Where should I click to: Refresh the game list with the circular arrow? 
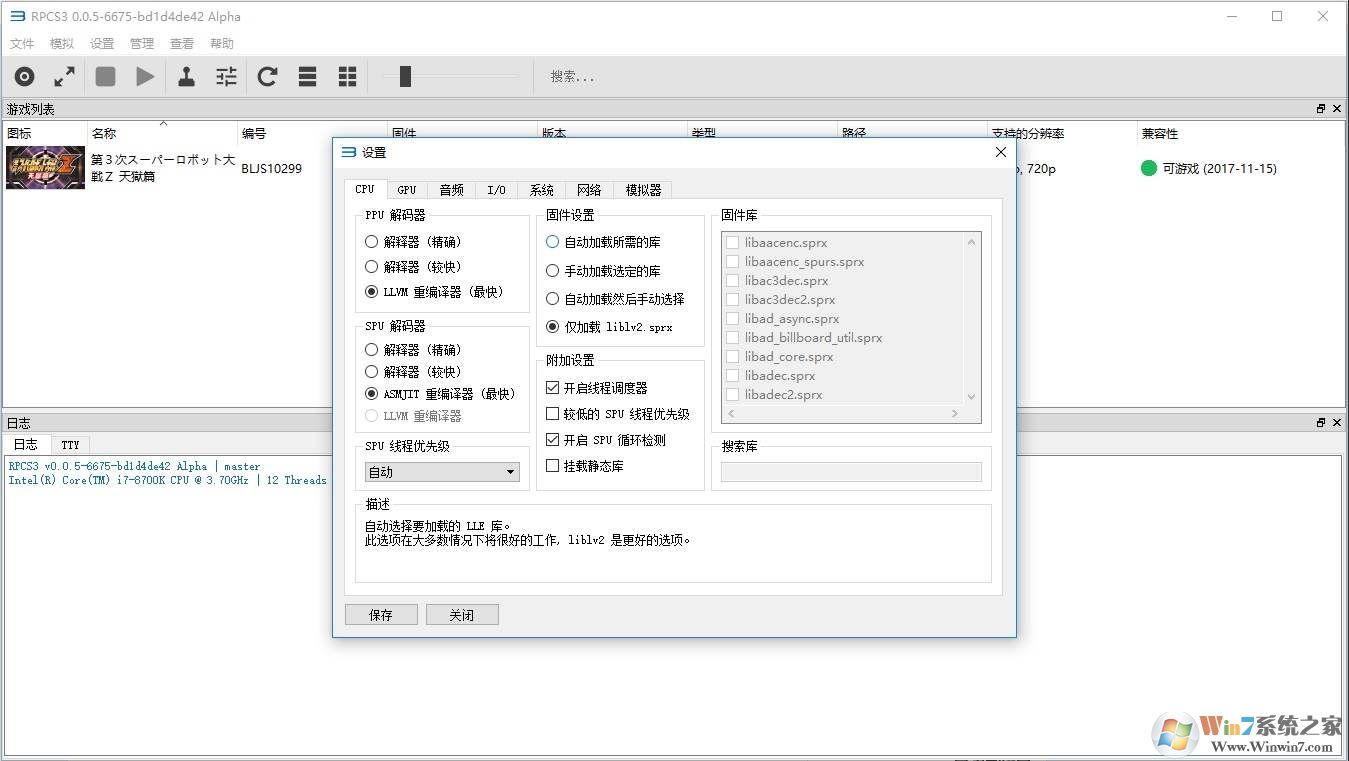(x=266, y=76)
